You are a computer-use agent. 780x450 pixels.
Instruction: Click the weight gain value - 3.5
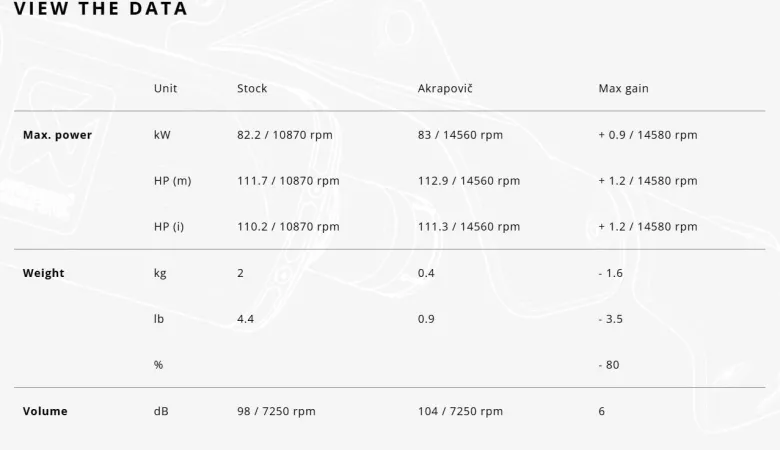pyautogui.click(x=610, y=319)
